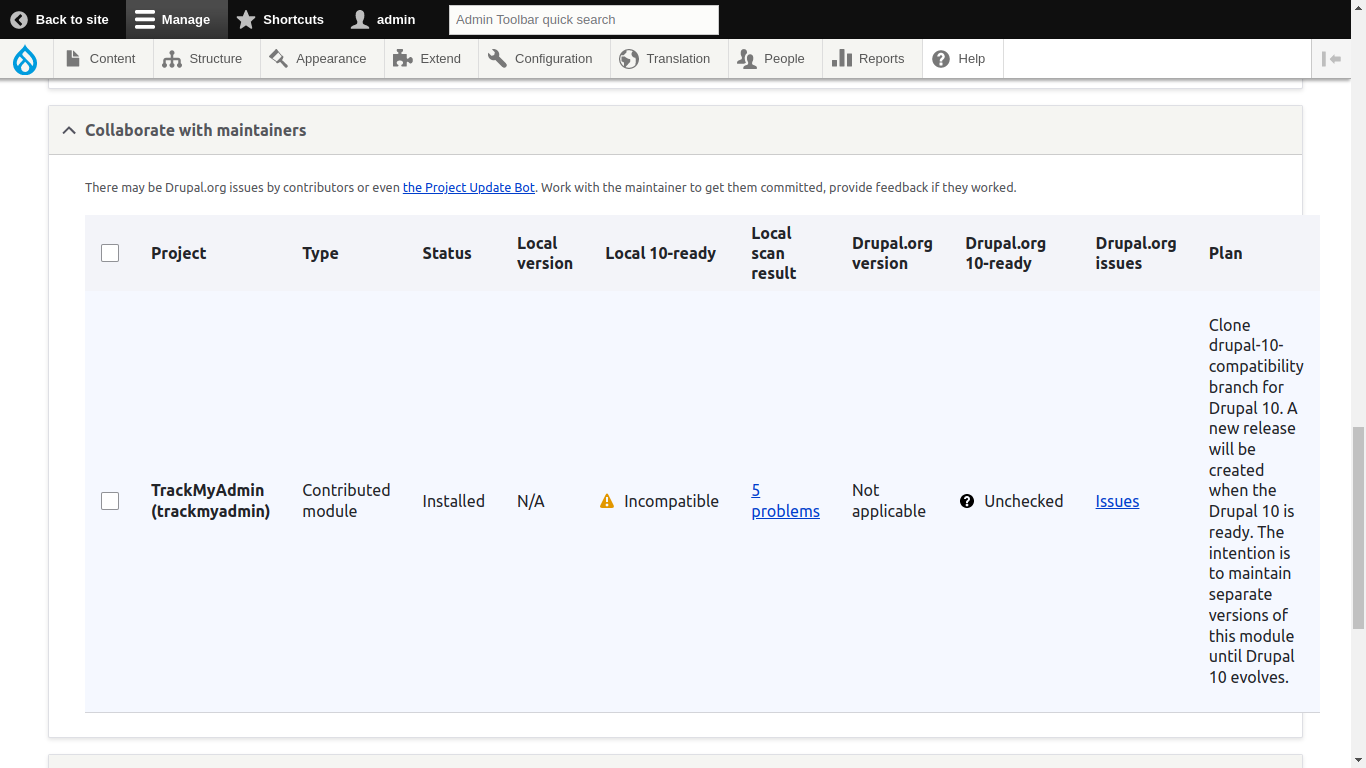This screenshot has width=1366, height=768.
Task: Open the Content section via its icon
Action: point(71,58)
